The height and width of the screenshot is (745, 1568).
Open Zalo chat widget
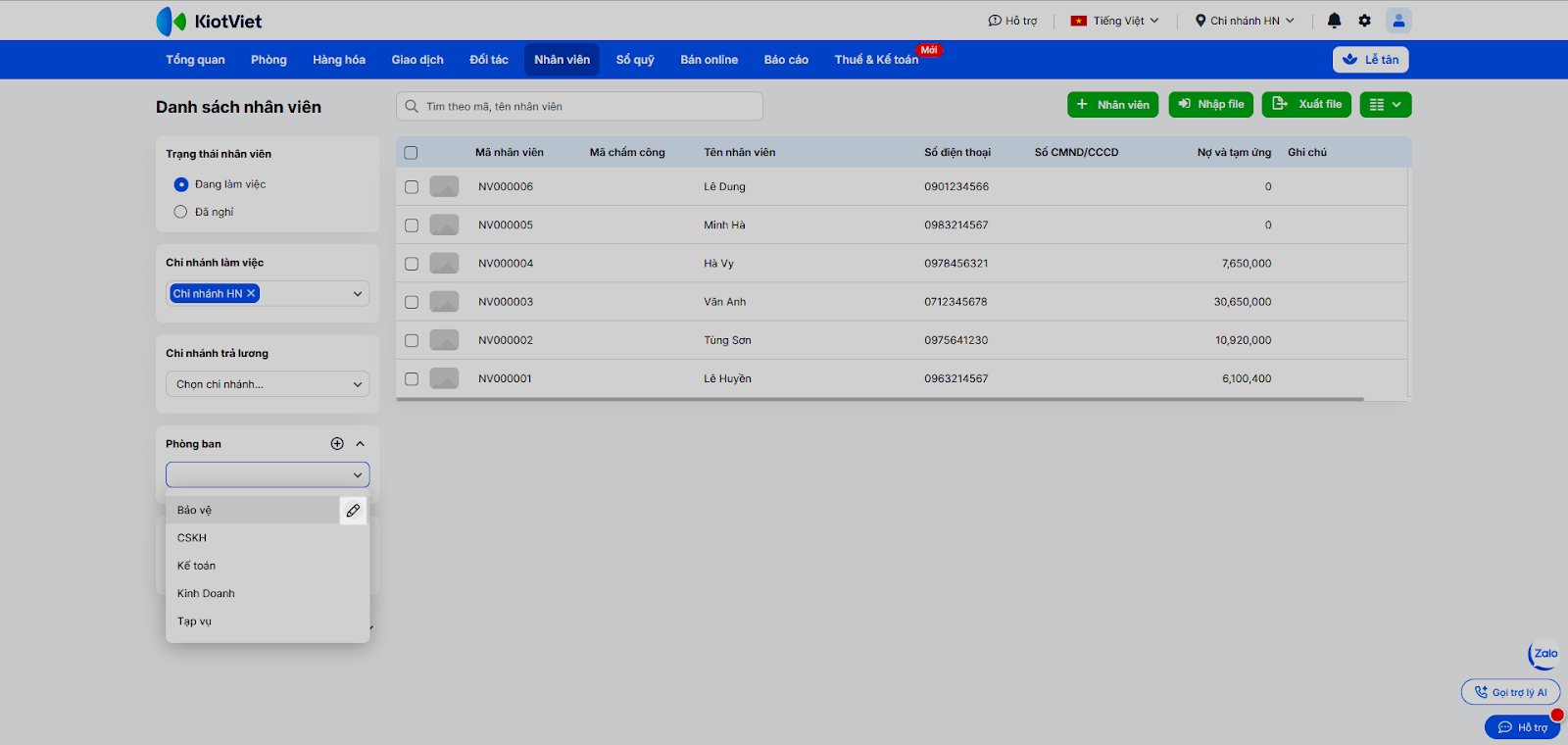(x=1543, y=654)
